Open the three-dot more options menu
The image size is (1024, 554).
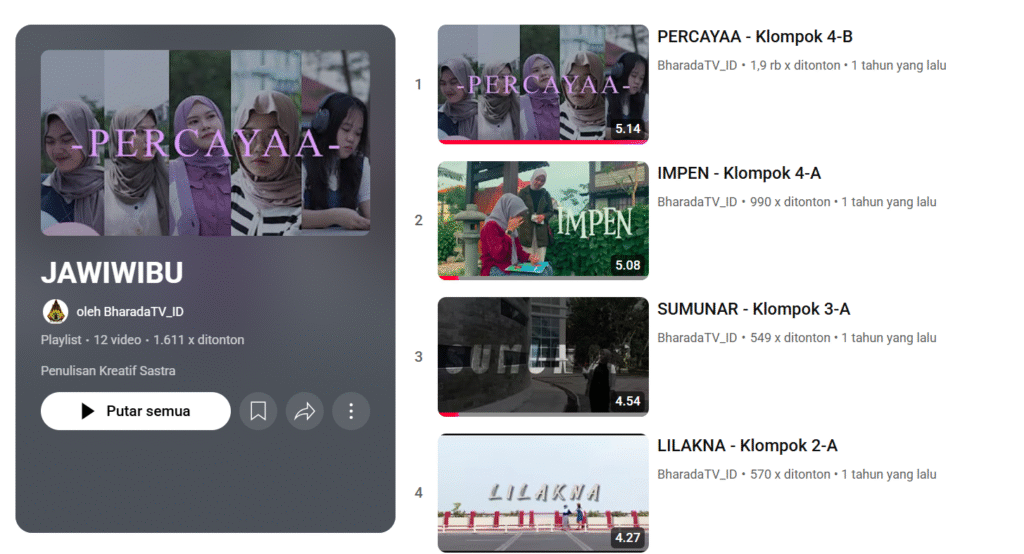[351, 411]
